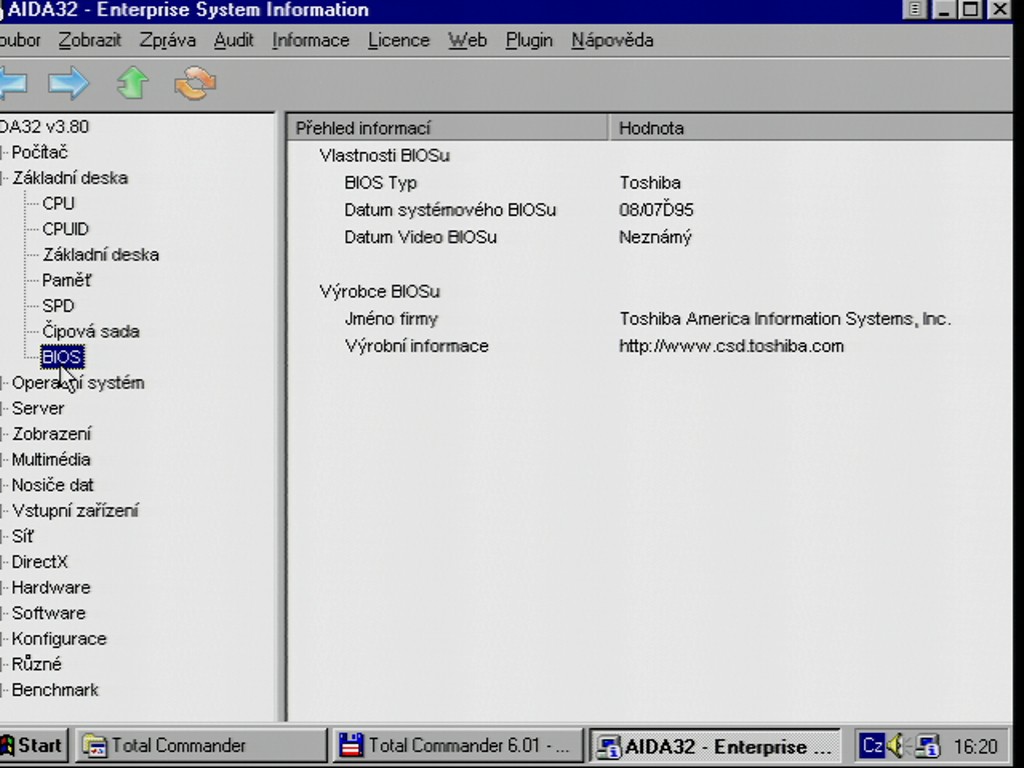The image size is (1024, 768).
Task: Open the Zobrazit menu
Action: 89,40
